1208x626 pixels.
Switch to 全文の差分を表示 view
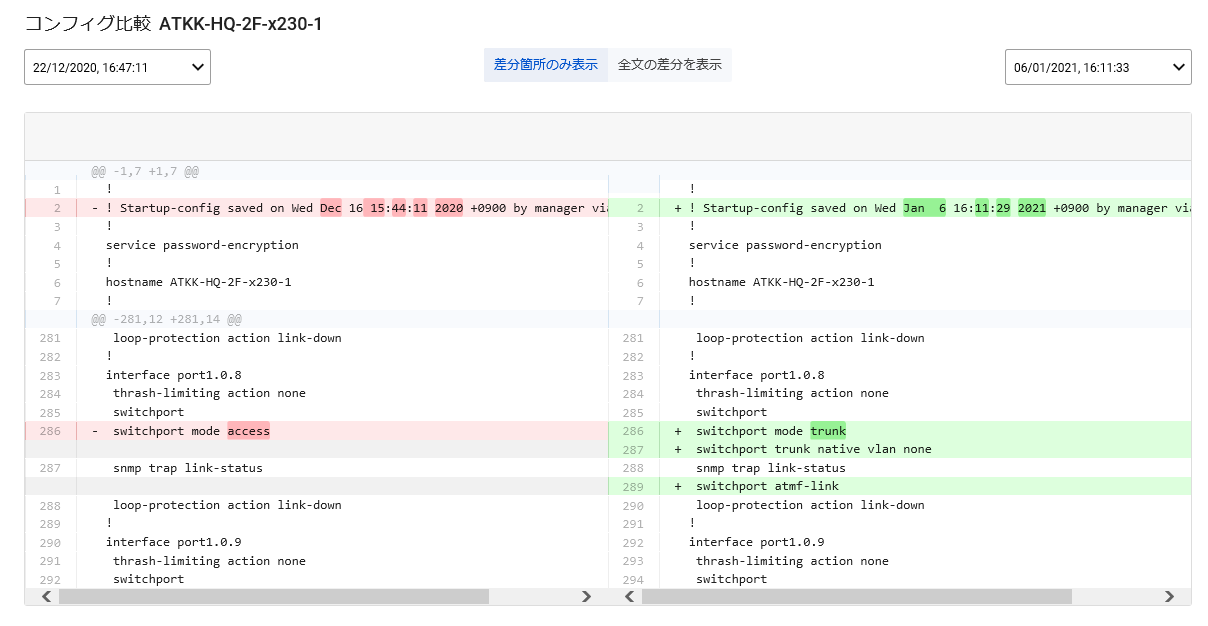pos(669,65)
